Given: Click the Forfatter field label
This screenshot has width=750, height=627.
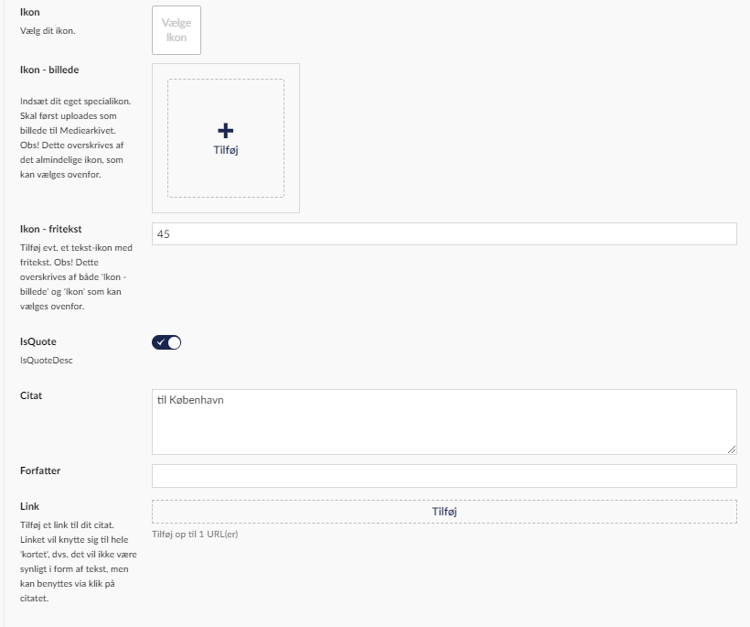Looking at the screenshot, I should pyautogui.click(x=41, y=470).
